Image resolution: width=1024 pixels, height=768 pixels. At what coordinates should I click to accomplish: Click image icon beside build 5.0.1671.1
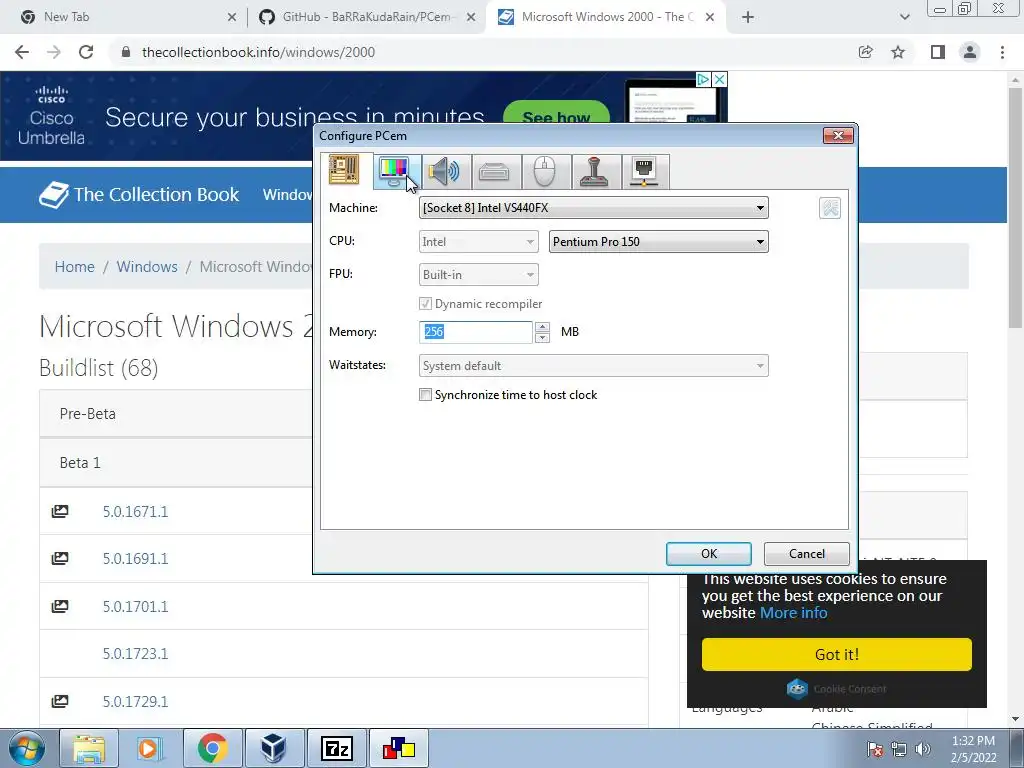tap(59, 511)
